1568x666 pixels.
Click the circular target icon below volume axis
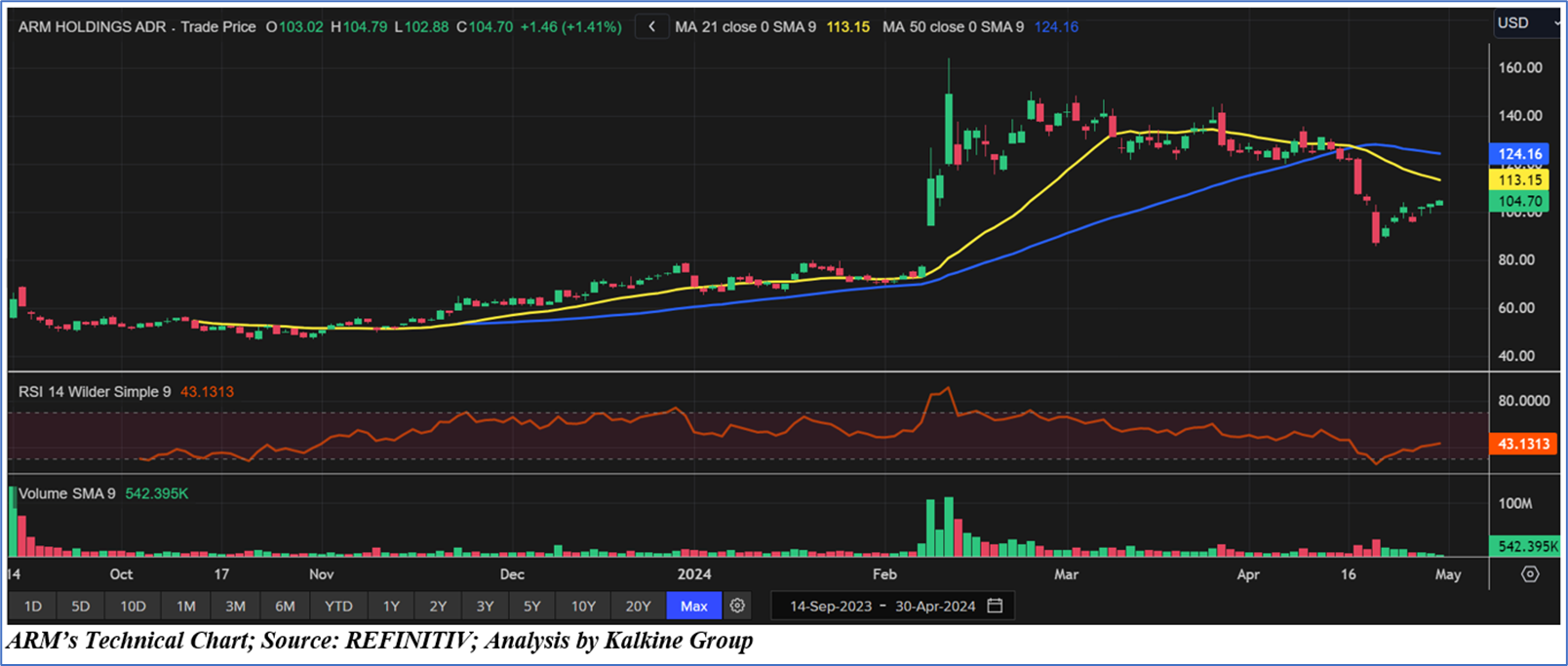pyautogui.click(x=1530, y=574)
